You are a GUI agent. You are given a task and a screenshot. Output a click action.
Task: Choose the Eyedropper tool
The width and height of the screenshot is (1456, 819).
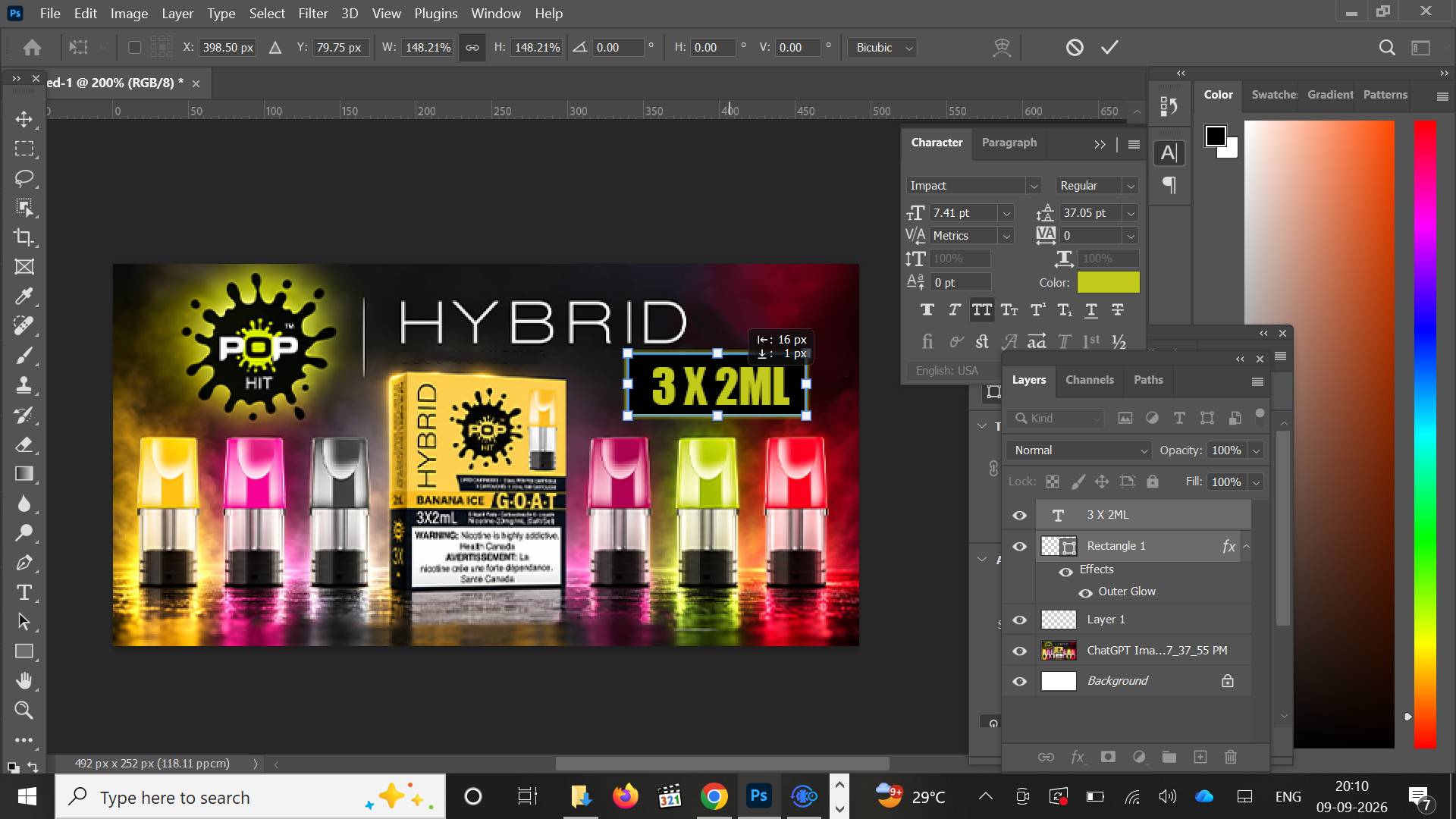point(24,297)
